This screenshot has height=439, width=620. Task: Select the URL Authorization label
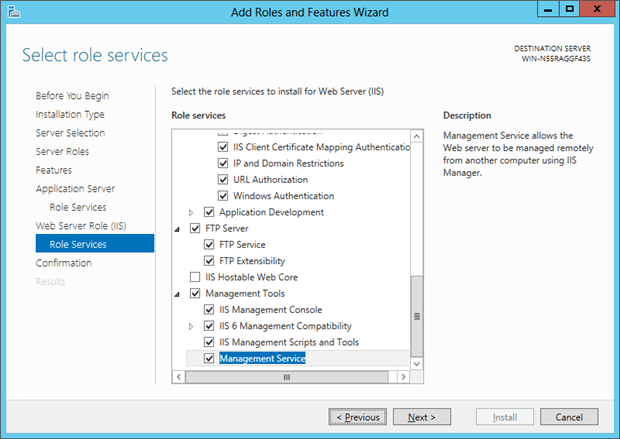tap(270, 180)
